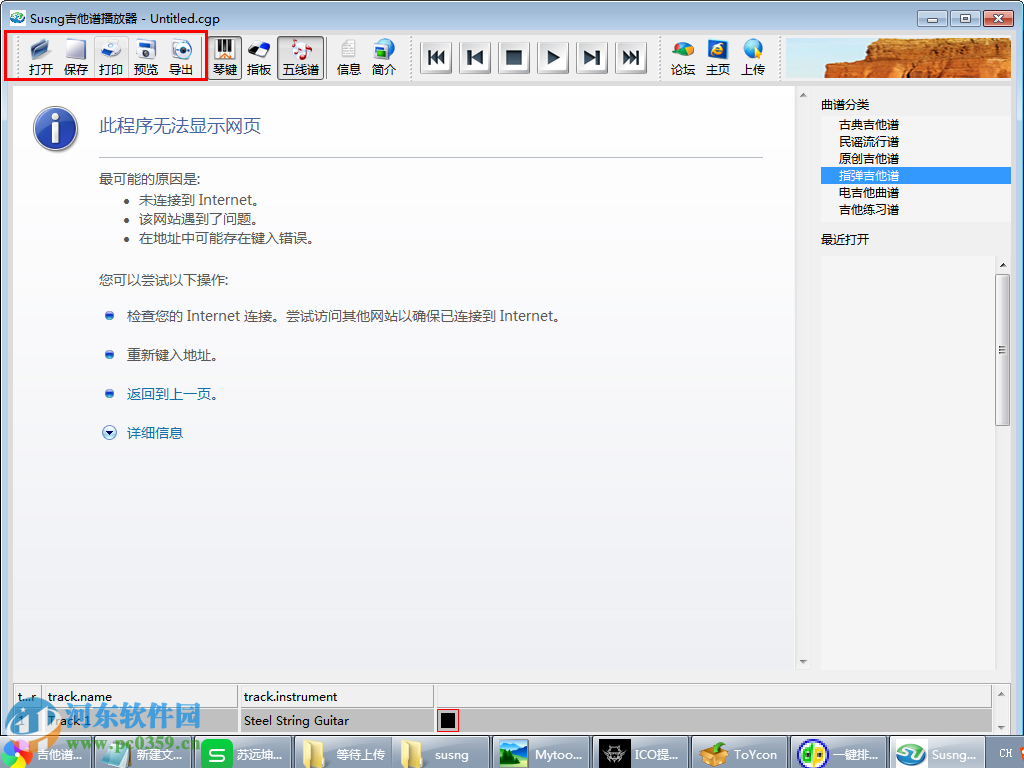The width and height of the screenshot is (1024, 768).
Task: Show the piano keyboard view (琴键)
Action: [225, 57]
